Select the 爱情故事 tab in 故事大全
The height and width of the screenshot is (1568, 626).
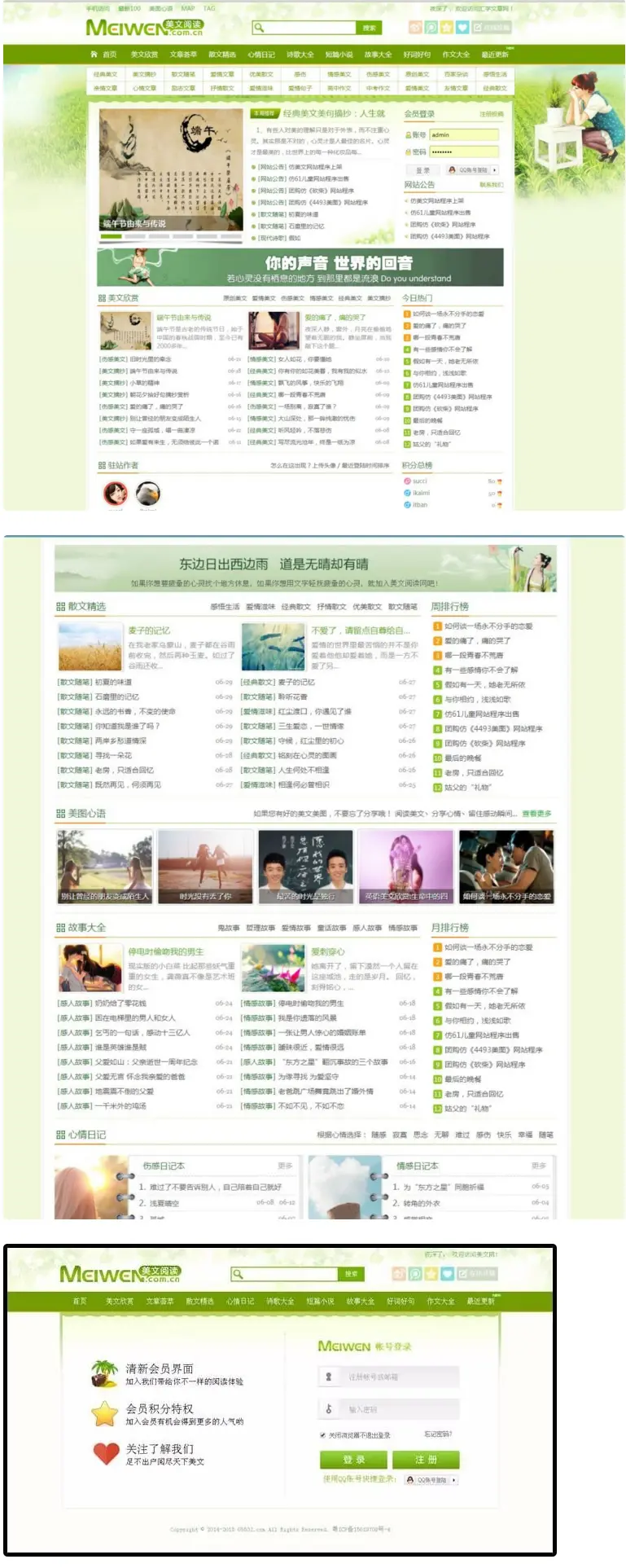tap(295, 928)
